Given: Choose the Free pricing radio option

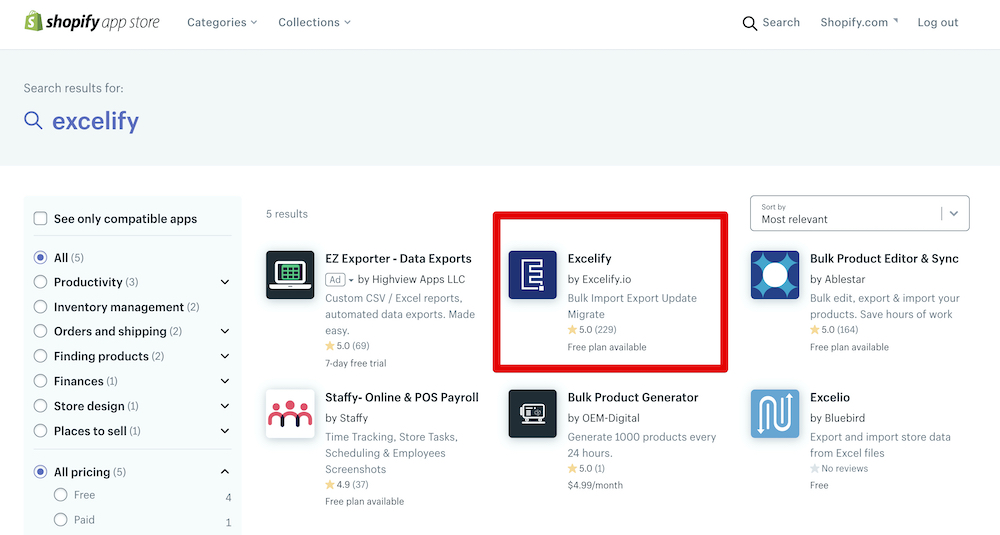Looking at the screenshot, I should 61,495.
